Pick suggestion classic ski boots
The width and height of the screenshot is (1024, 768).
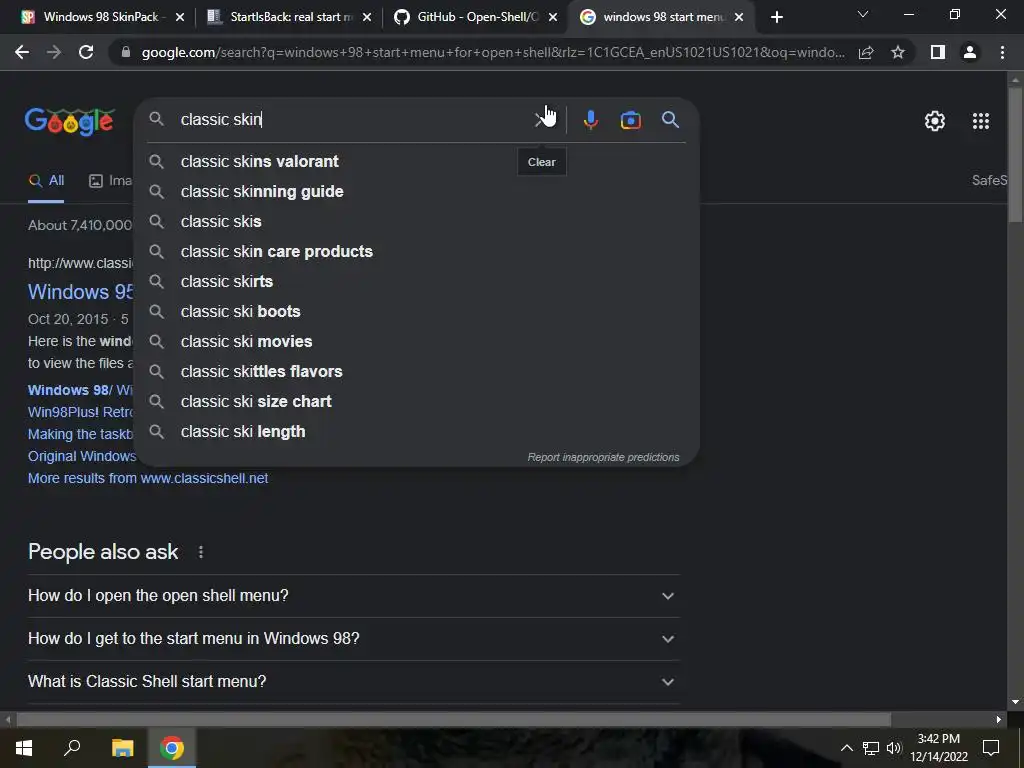click(x=417, y=312)
